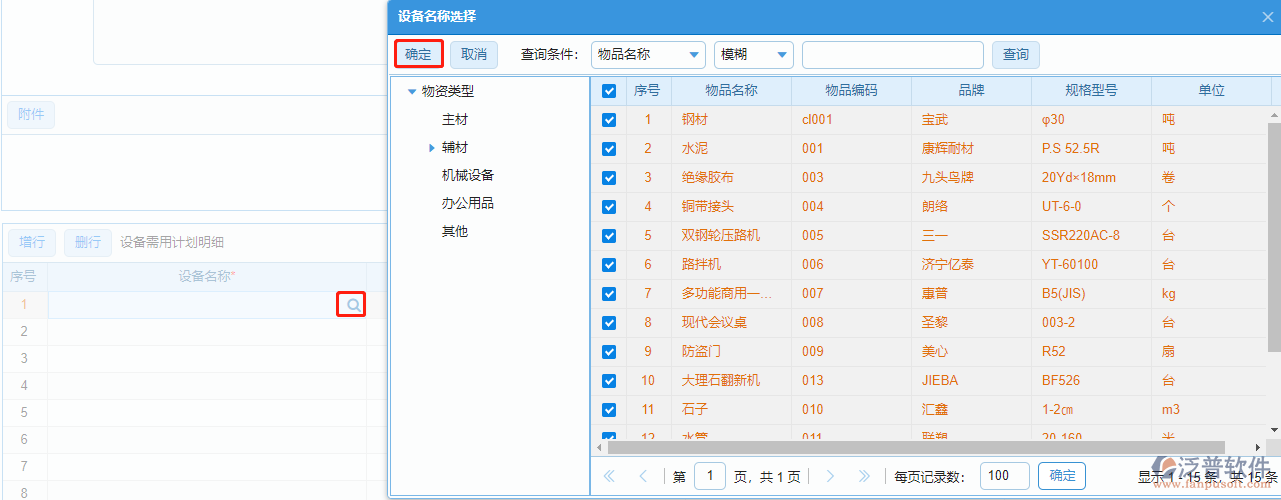Toggle the select-all checkbox in table header
This screenshot has width=1281, height=500.
click(x=609, y=91)
